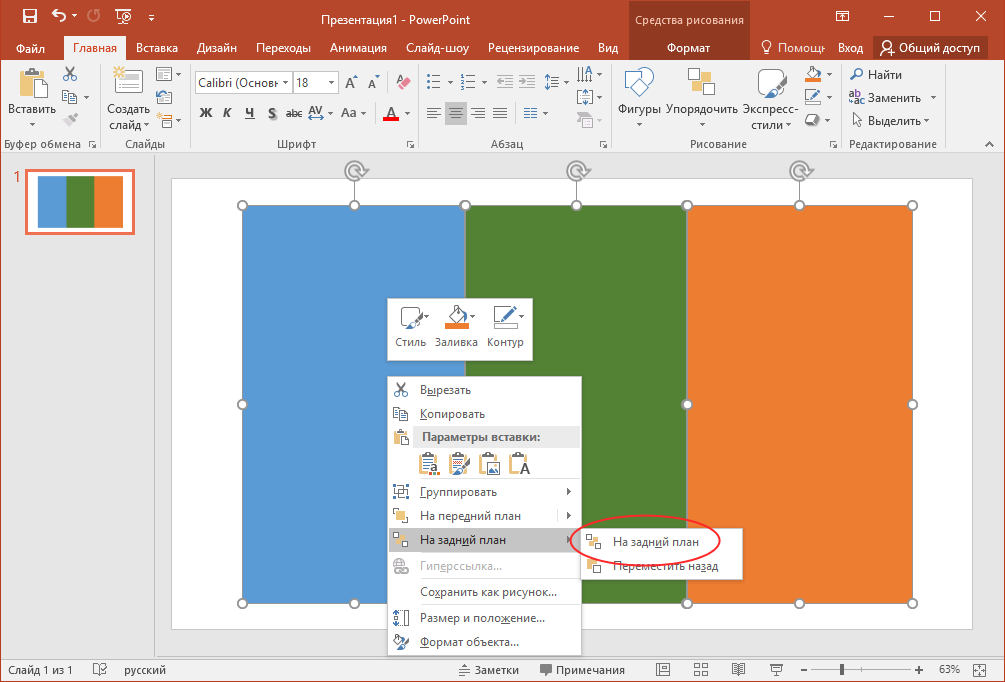
Task: Open the Упорядочить arrange menu
Action: (702, 97)
